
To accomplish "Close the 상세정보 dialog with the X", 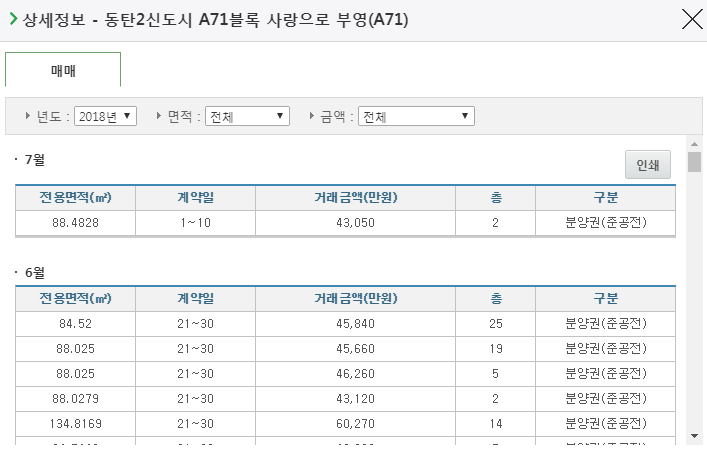I will (x=692, y=19).
